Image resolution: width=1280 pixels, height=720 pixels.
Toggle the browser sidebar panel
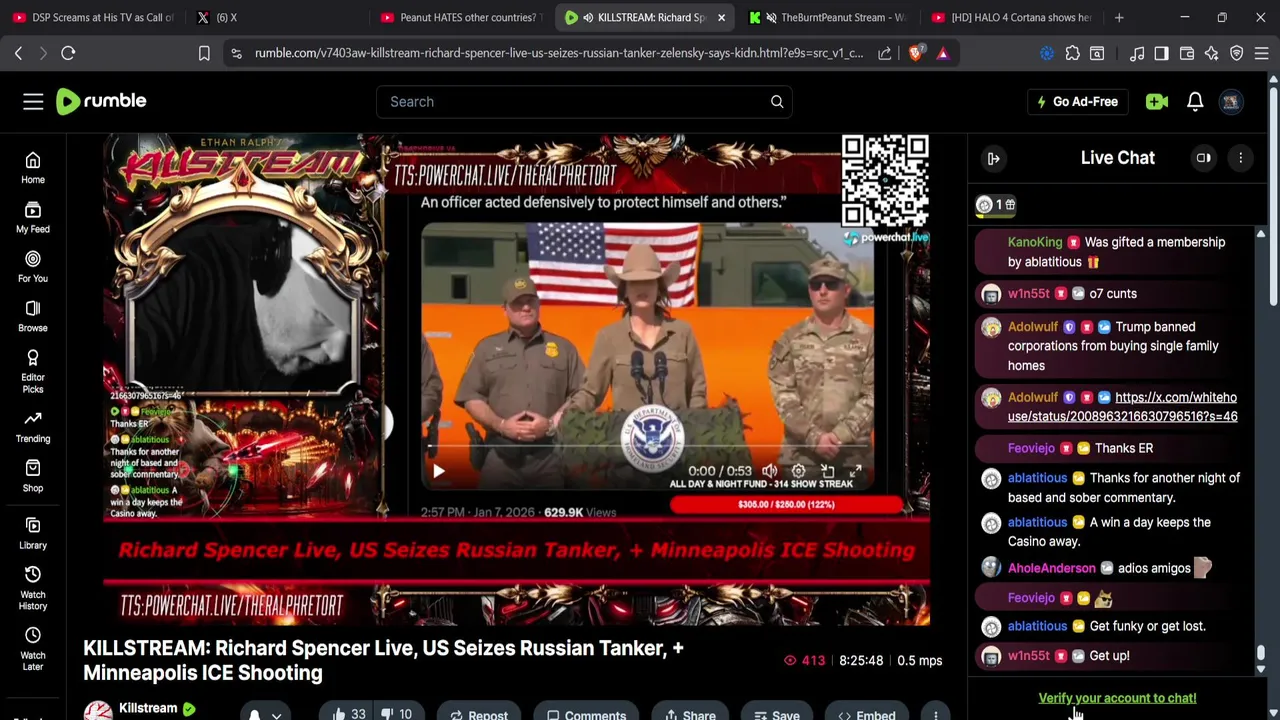point(1161,53)
